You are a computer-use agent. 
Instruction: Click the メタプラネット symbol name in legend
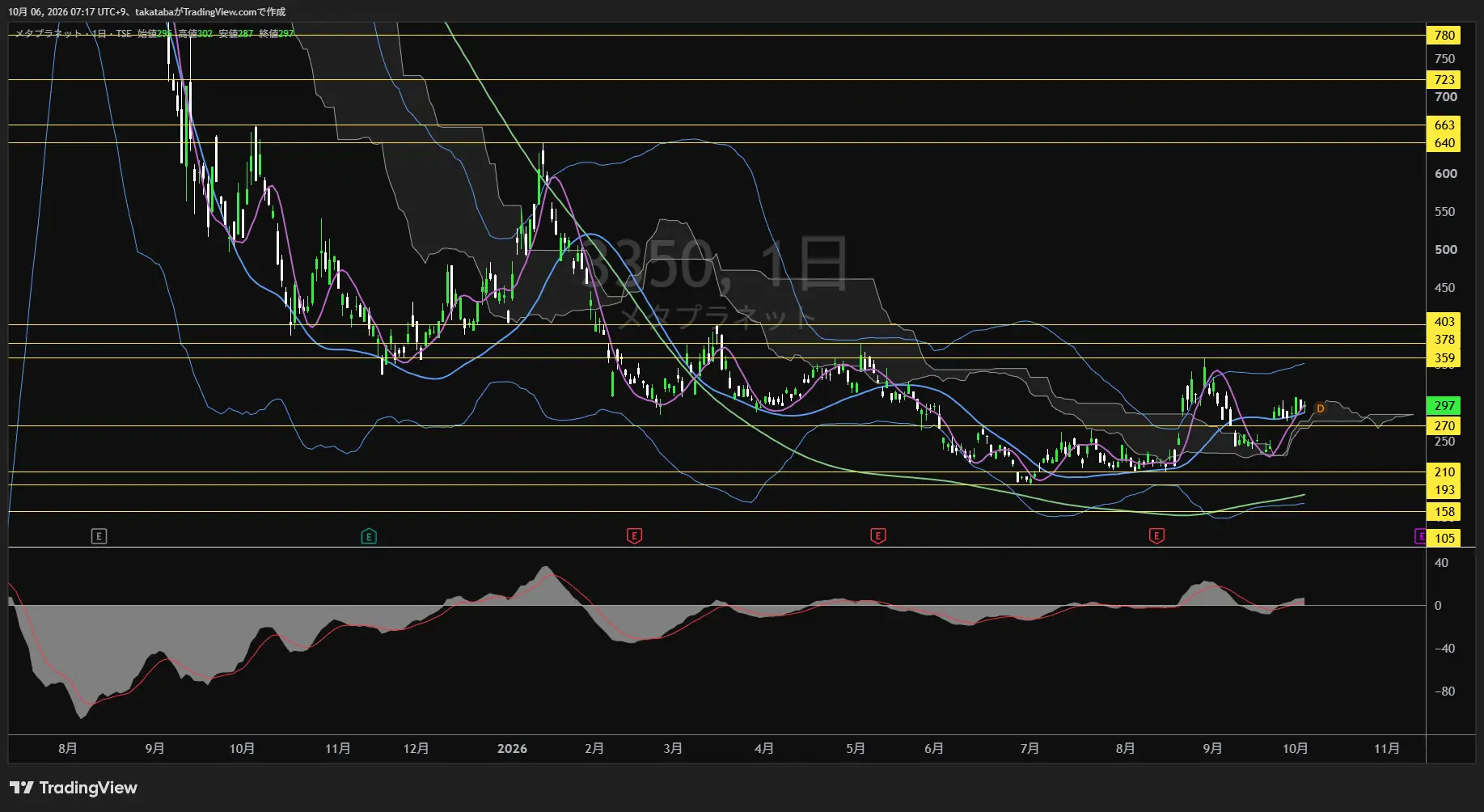coord(49,34)
